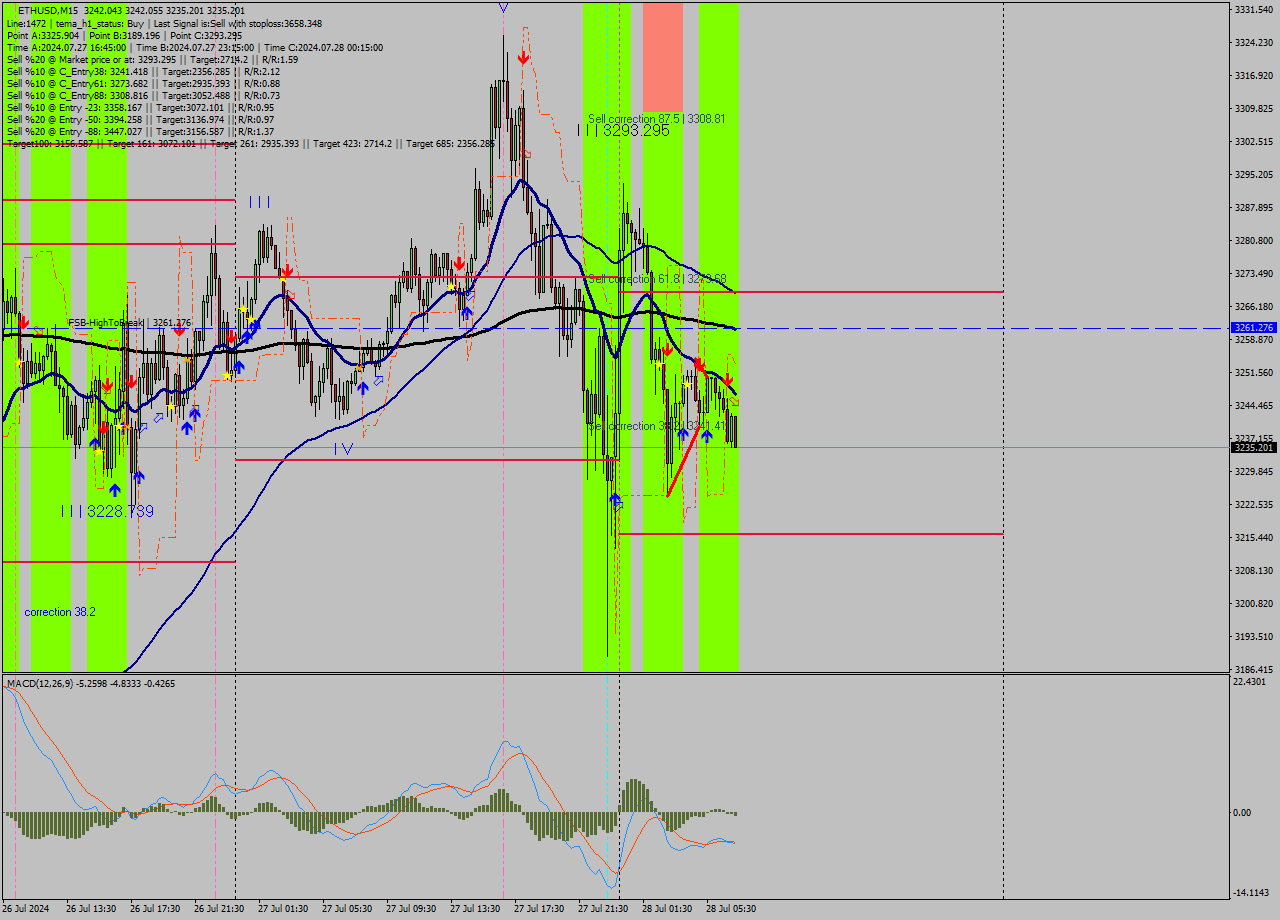Click the 3229.845 price axis value
The height and width of the screenshot is (920, 1280).
tap(1253, 471)
